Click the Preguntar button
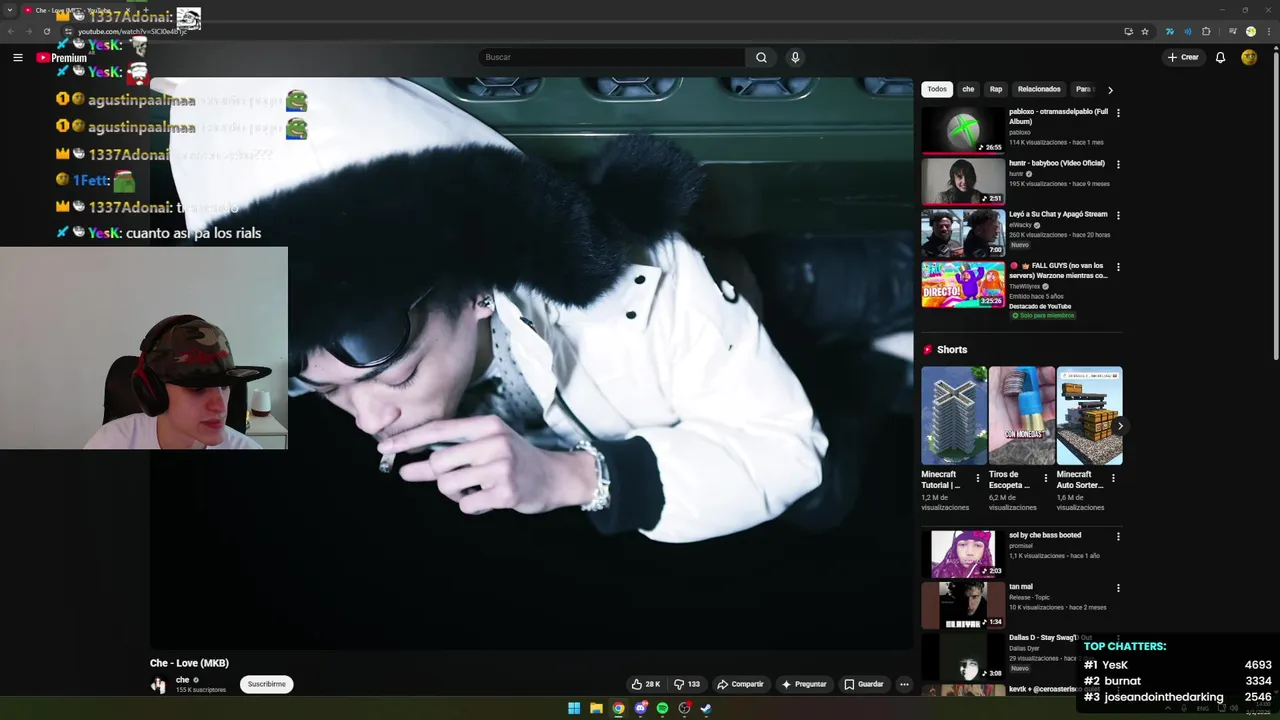1280x720 pixels. point(804,684)
